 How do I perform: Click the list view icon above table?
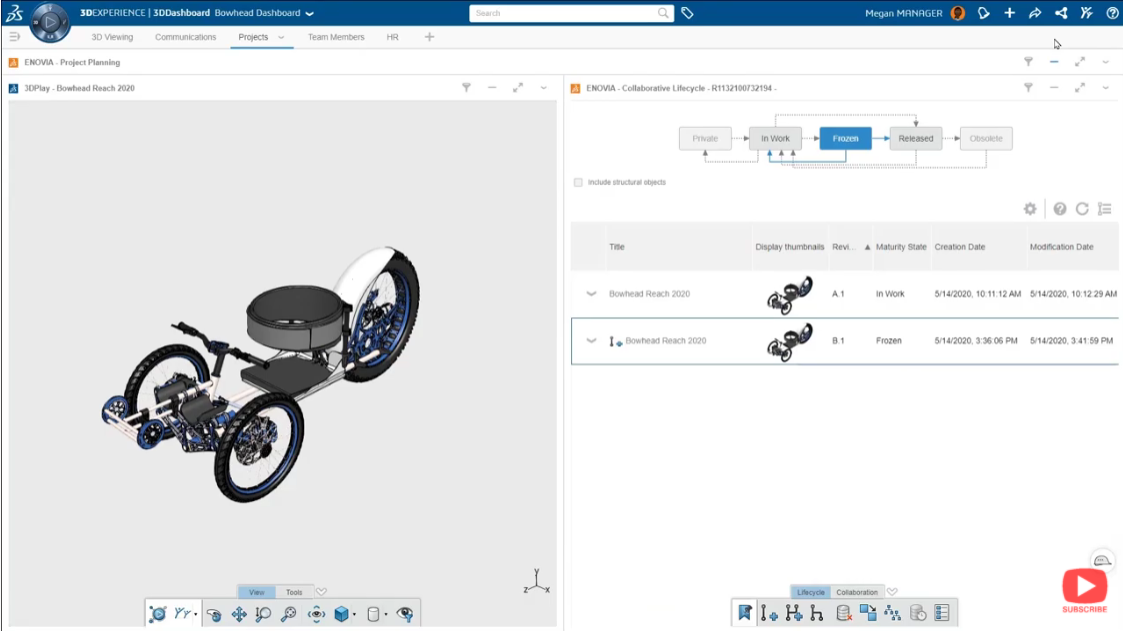tap(1104, 208)
